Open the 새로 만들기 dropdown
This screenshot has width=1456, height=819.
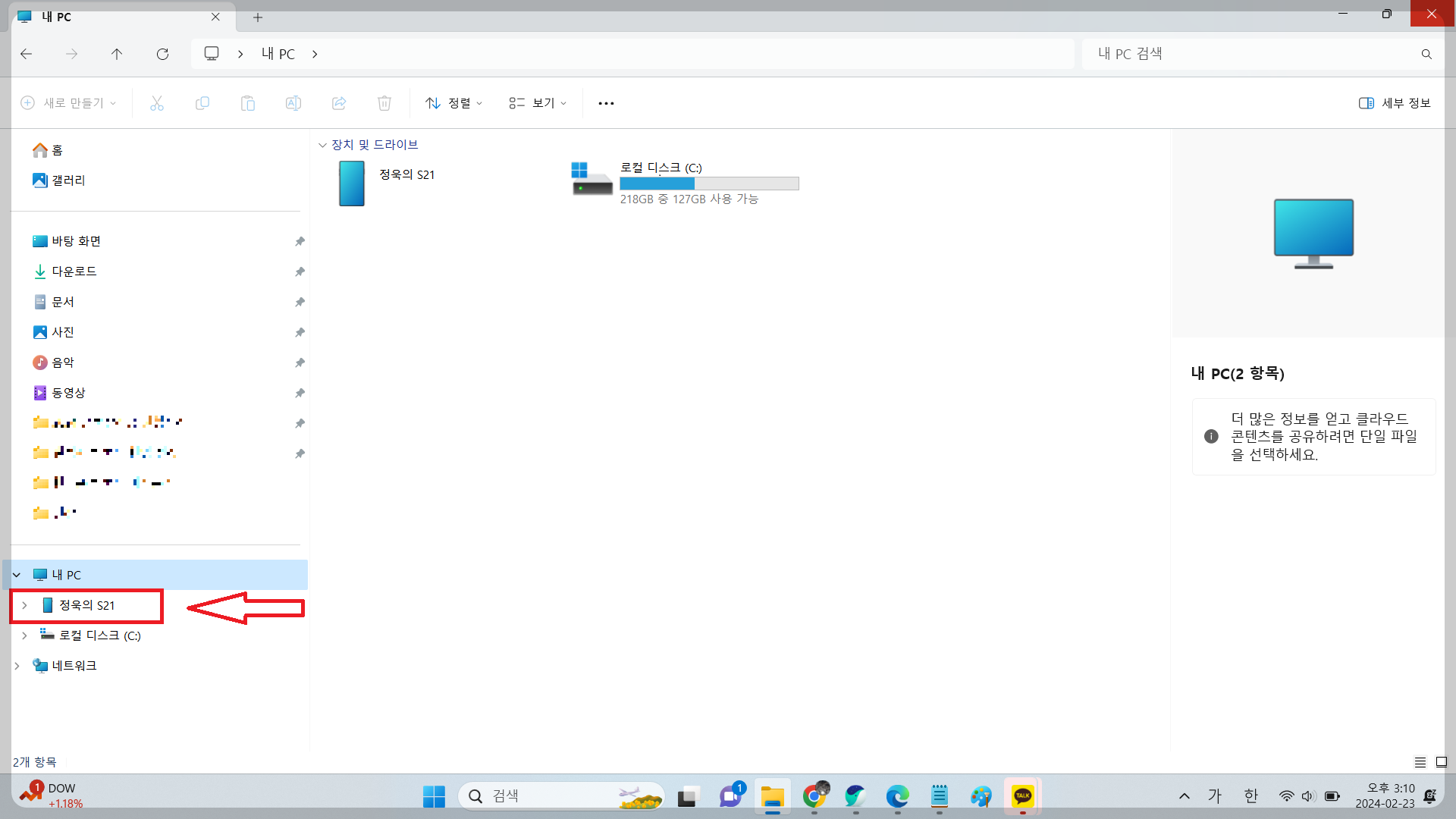tap(68, 103)
